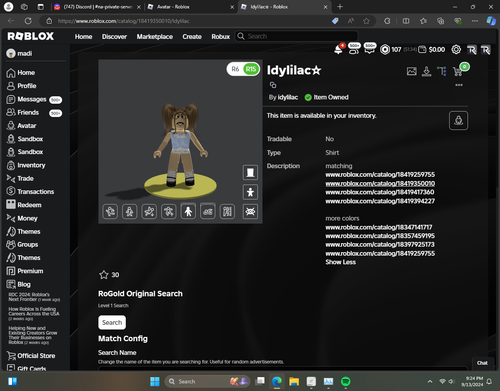Open Official Store in the sidebar
Viewport: 500px width, 391px height.
[31, 356]
